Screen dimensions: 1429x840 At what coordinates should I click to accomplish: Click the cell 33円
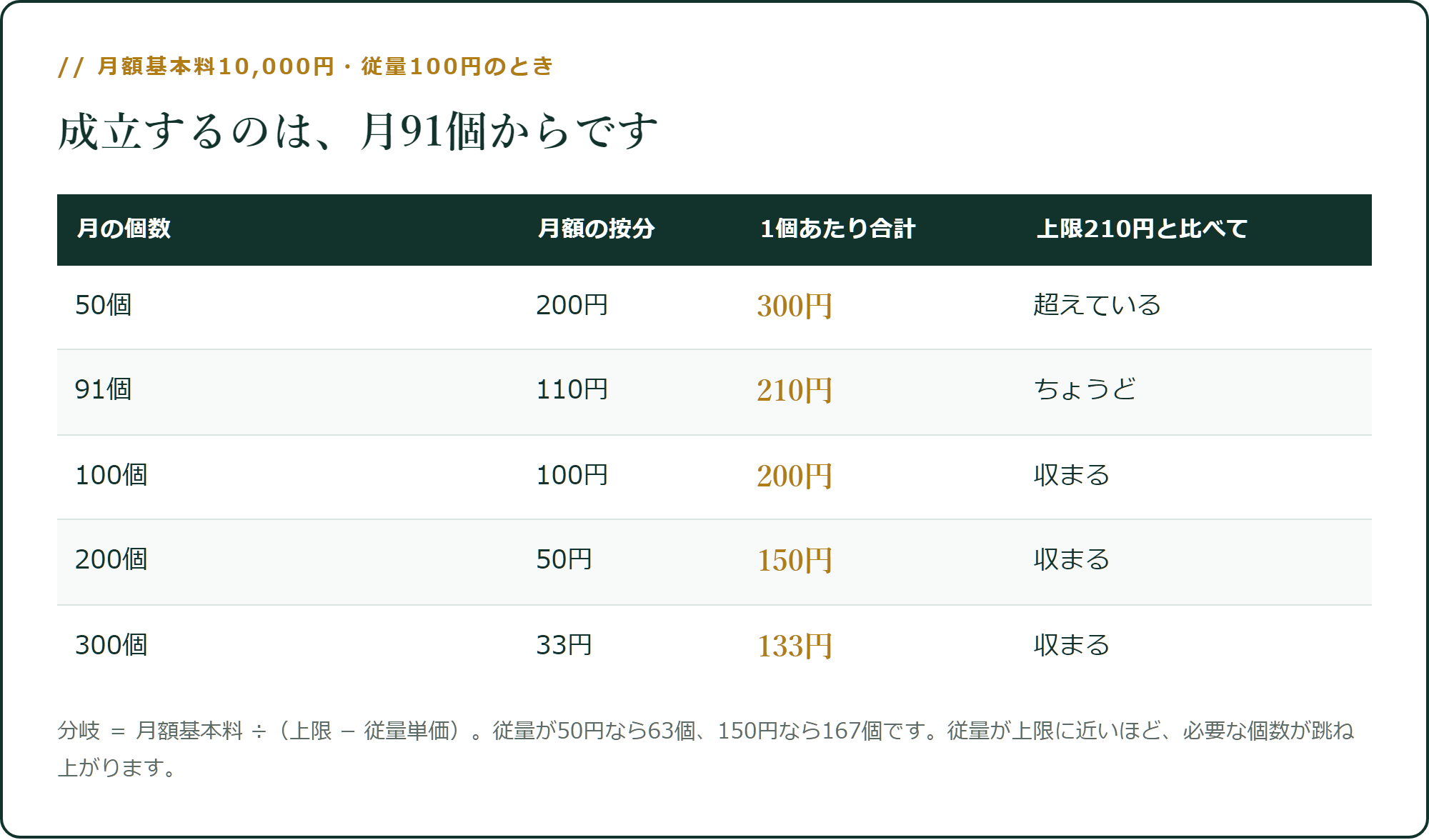[x=564, y=645]
